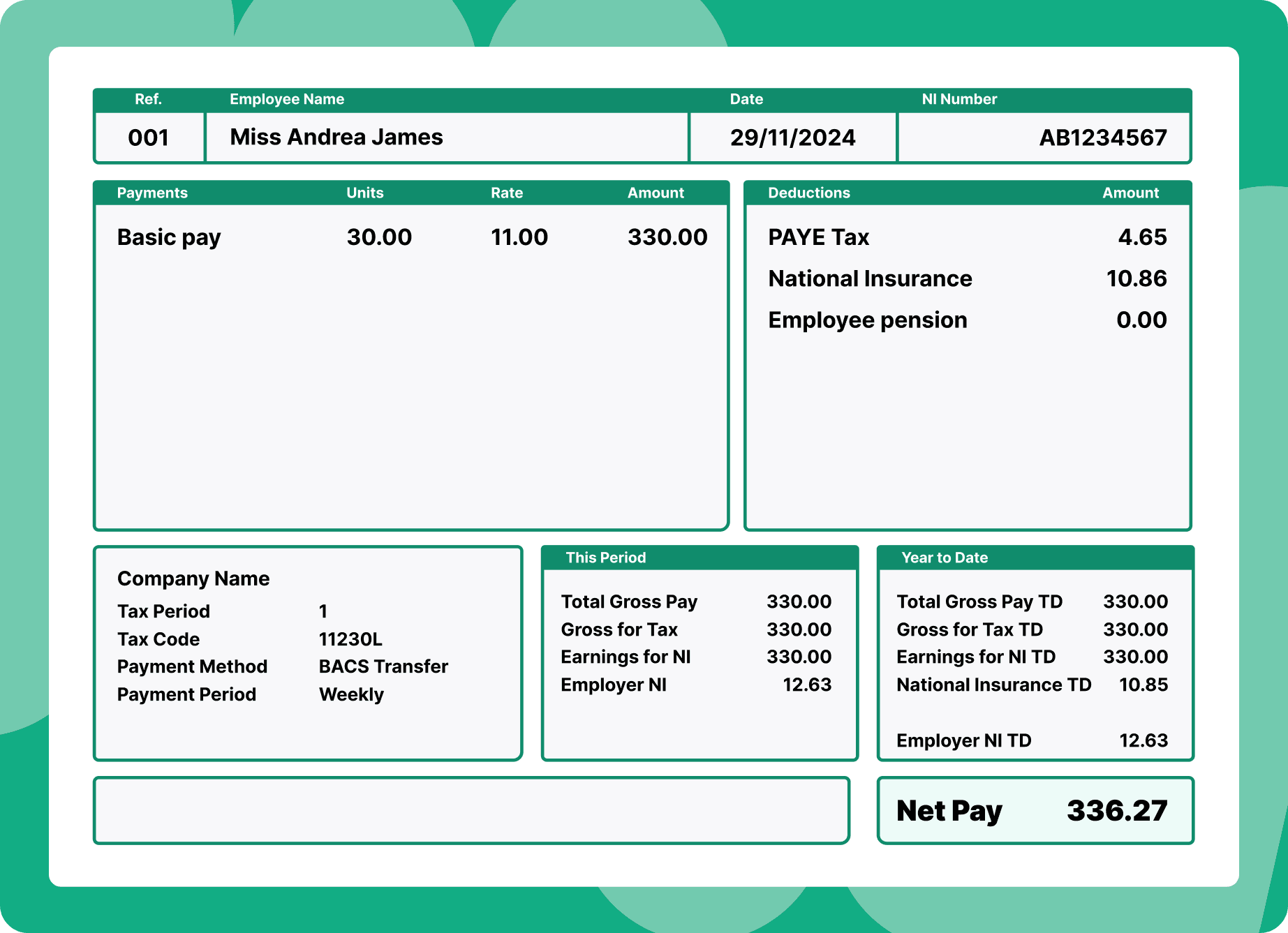Click the Gross for Tax TD value
This screenshot has width=1288, height=933.
point(1135,629)
